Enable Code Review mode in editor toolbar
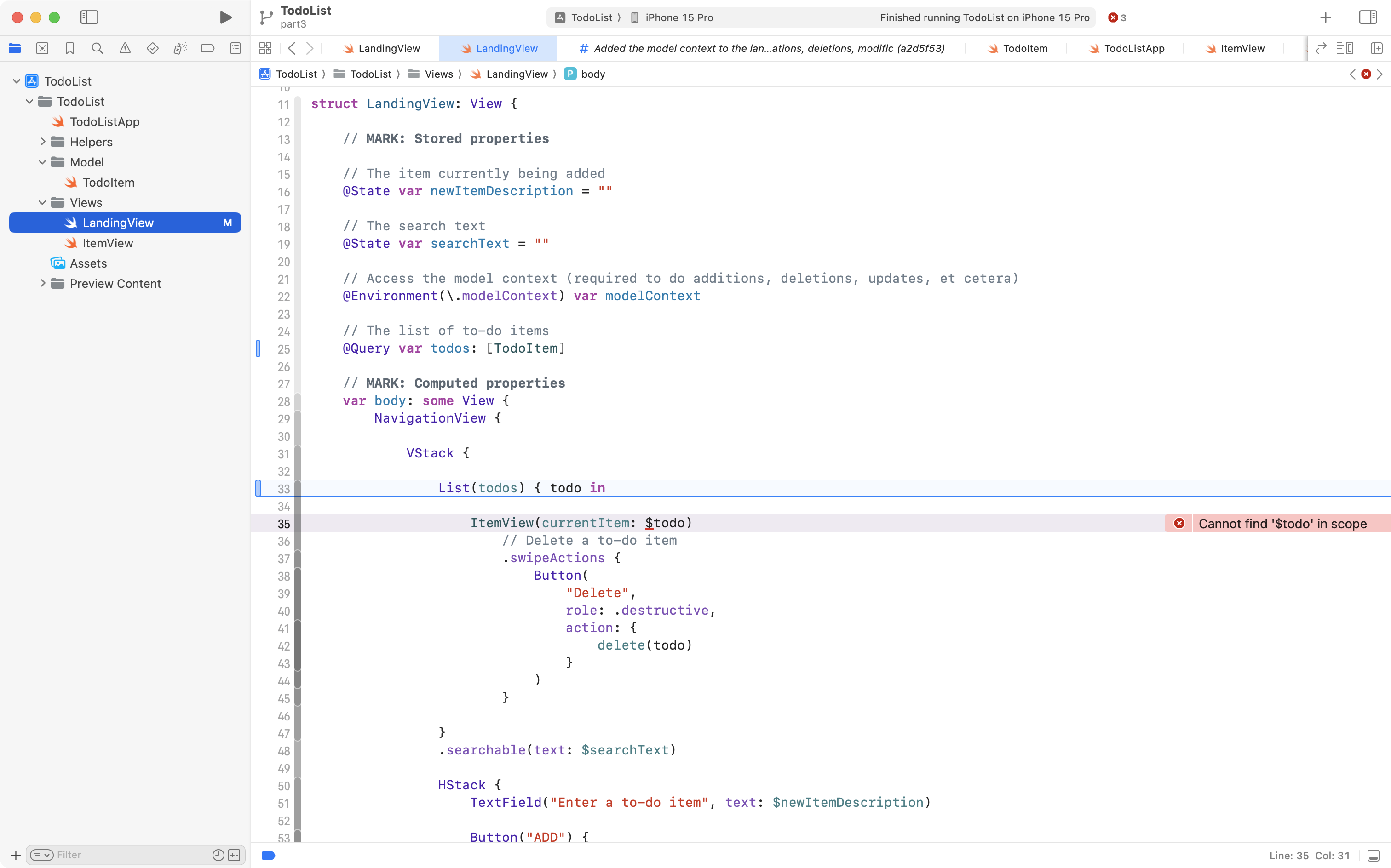The width and height of the screenshot is (1391, 868). pyautogui.click(x=1320, y=48)
